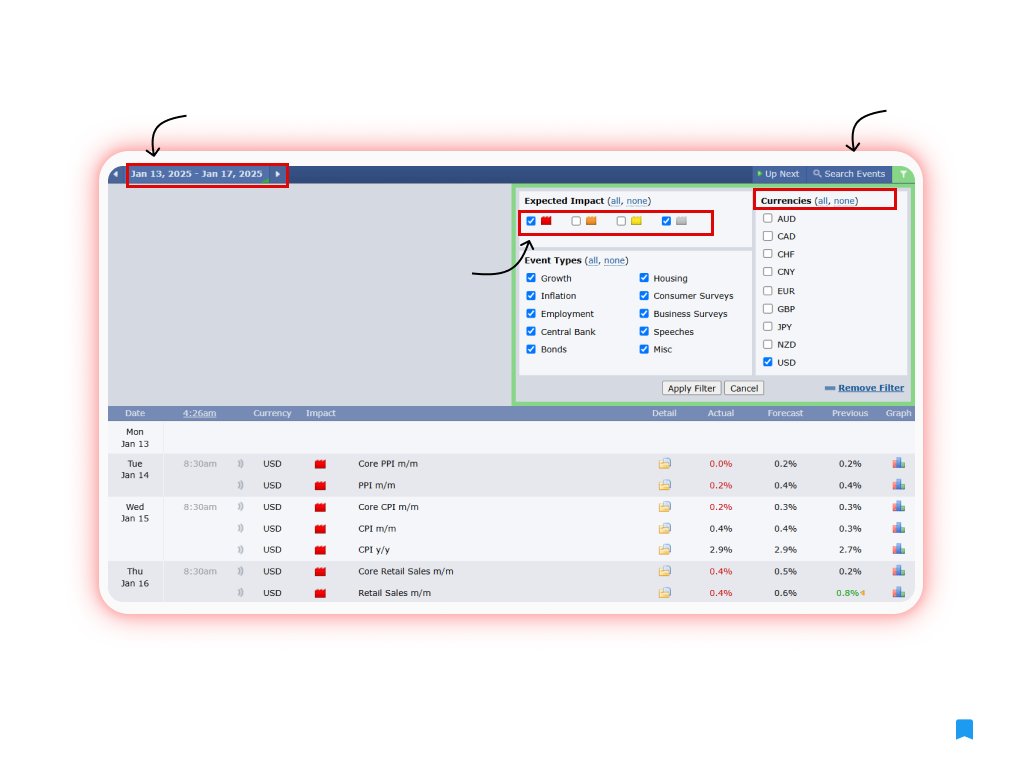Show graph for Core CPI m/m

tap(899, 506)
